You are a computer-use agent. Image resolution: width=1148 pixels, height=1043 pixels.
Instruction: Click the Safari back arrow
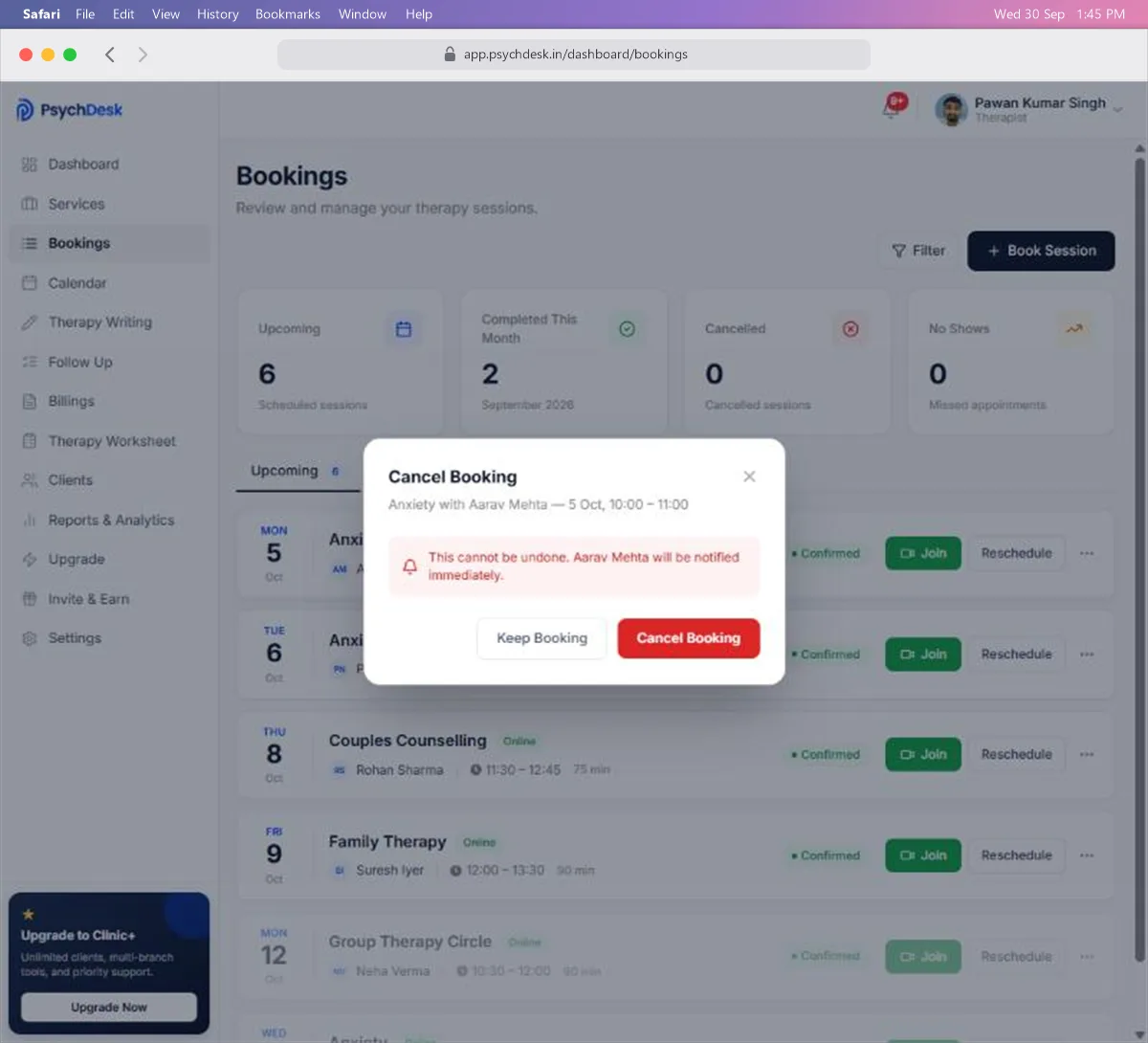(110, 55)
